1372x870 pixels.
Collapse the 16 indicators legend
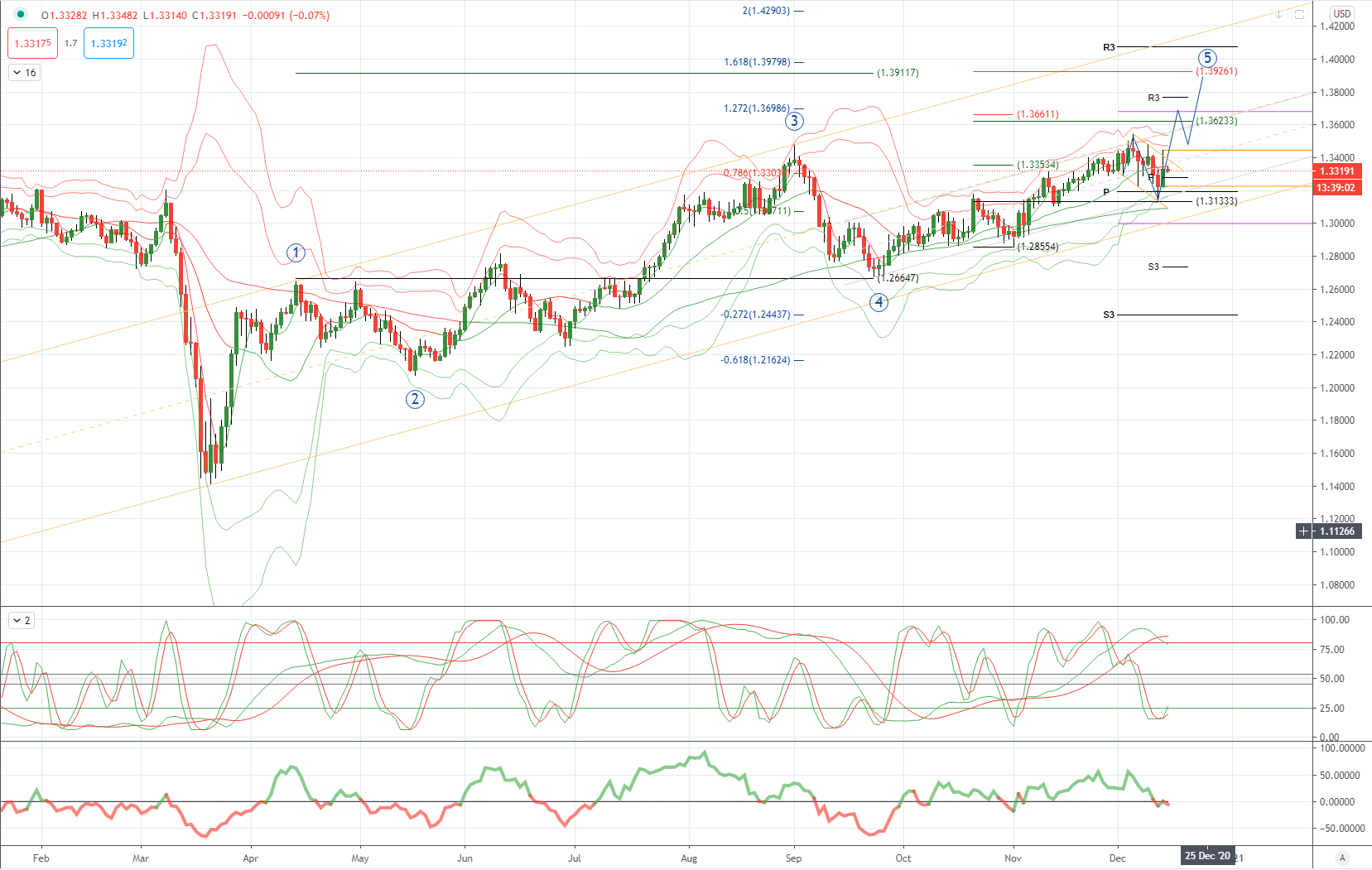pyautogui.click(x=17, y=73)
